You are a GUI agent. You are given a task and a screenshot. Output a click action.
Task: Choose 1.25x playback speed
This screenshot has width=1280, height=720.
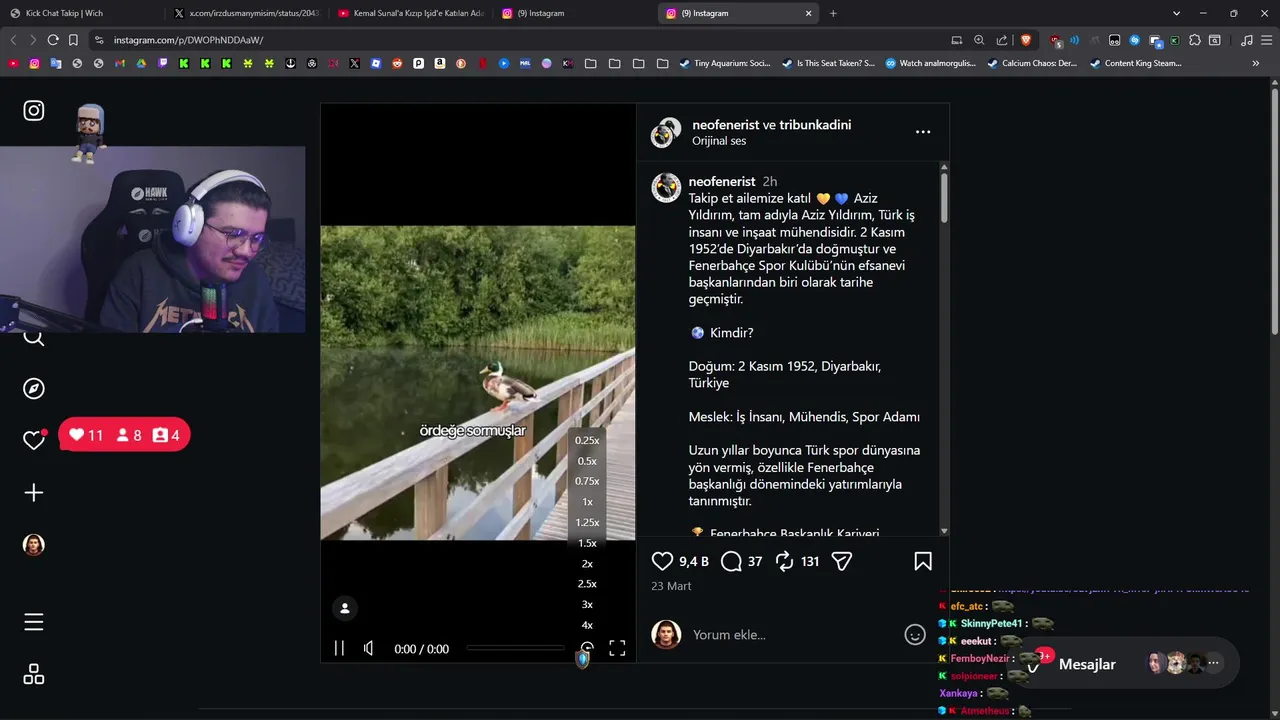point(587,522)
